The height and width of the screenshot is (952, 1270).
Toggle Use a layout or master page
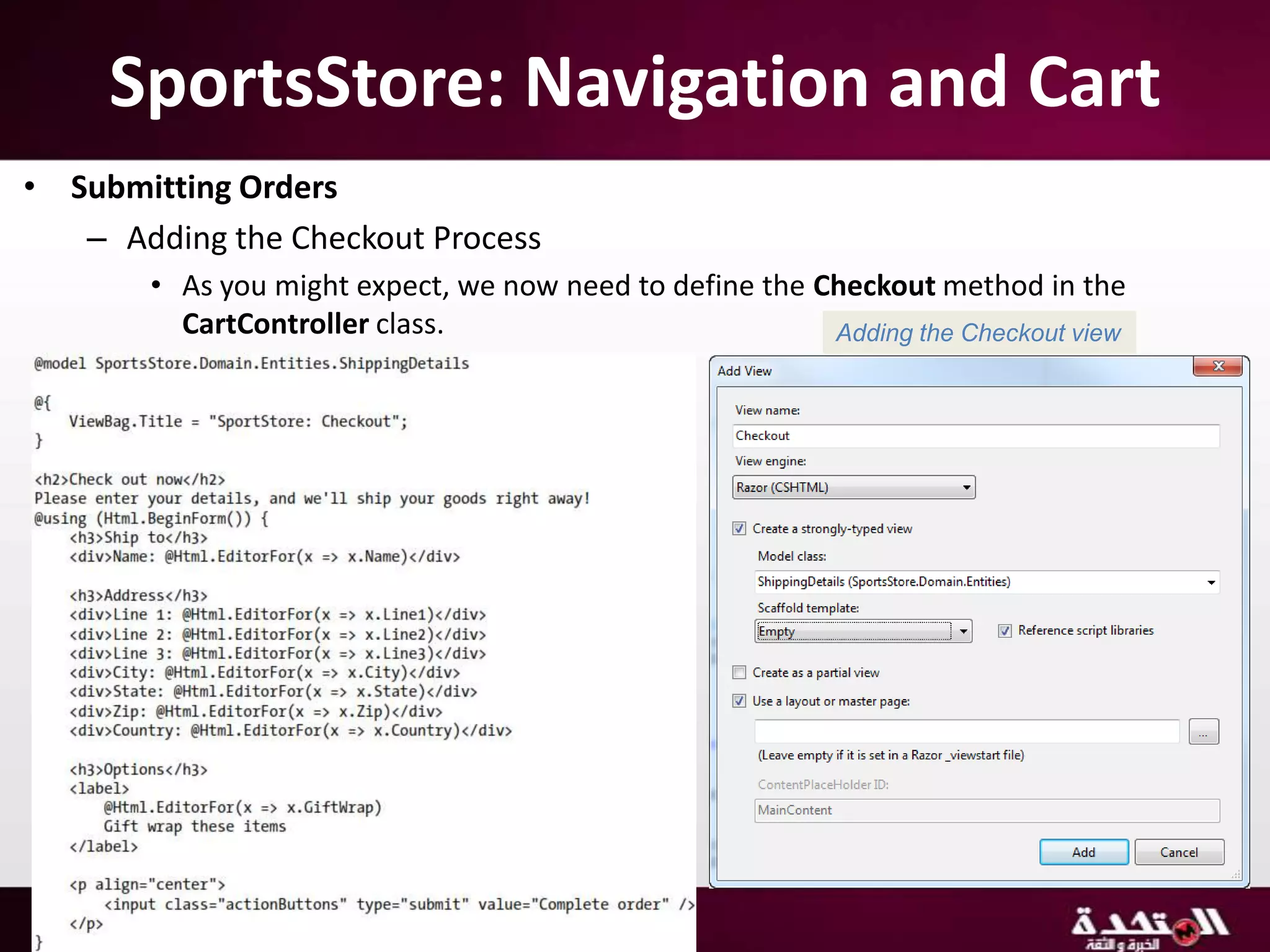[739, 701]
